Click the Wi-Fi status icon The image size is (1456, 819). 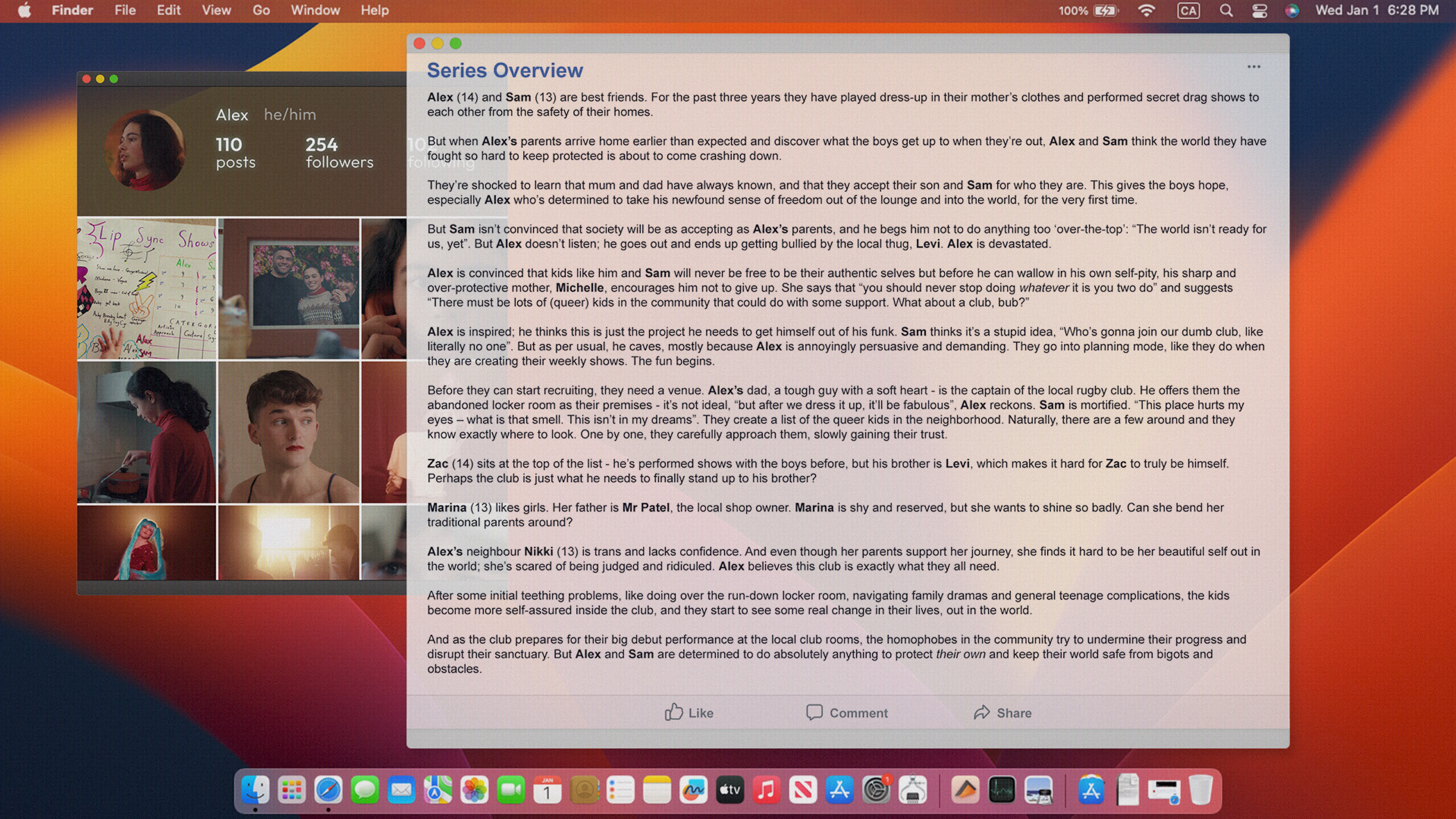click(1146, 11)
